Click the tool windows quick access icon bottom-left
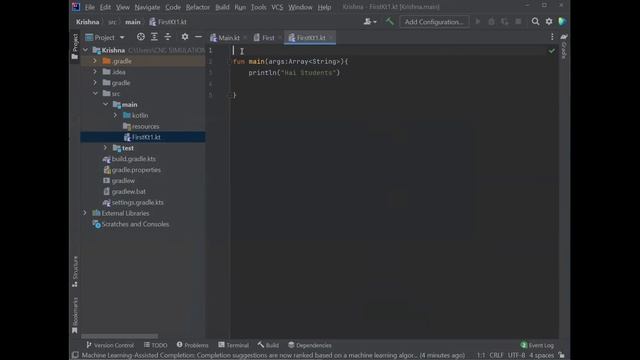 75,355
